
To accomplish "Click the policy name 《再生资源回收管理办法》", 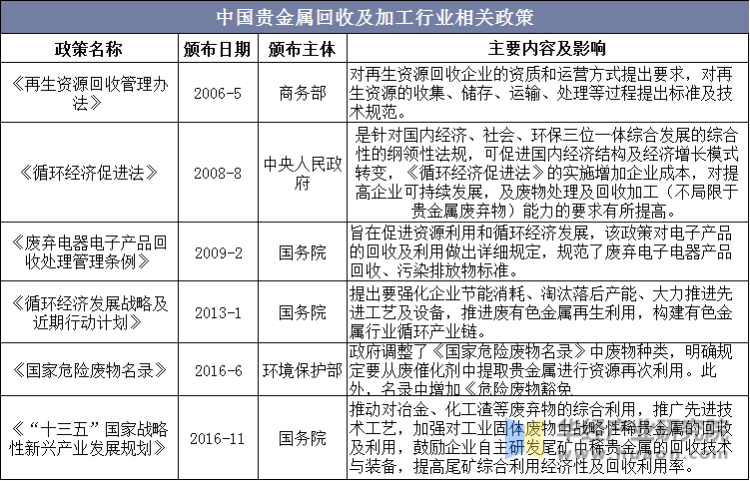I will point(88,94).
